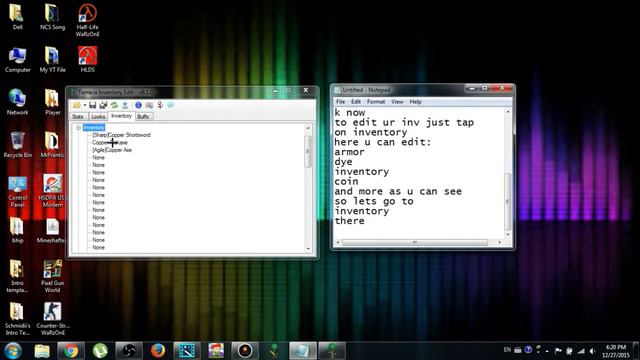
Task: Click the volume icon in system tray
Action: click(592, 351)
